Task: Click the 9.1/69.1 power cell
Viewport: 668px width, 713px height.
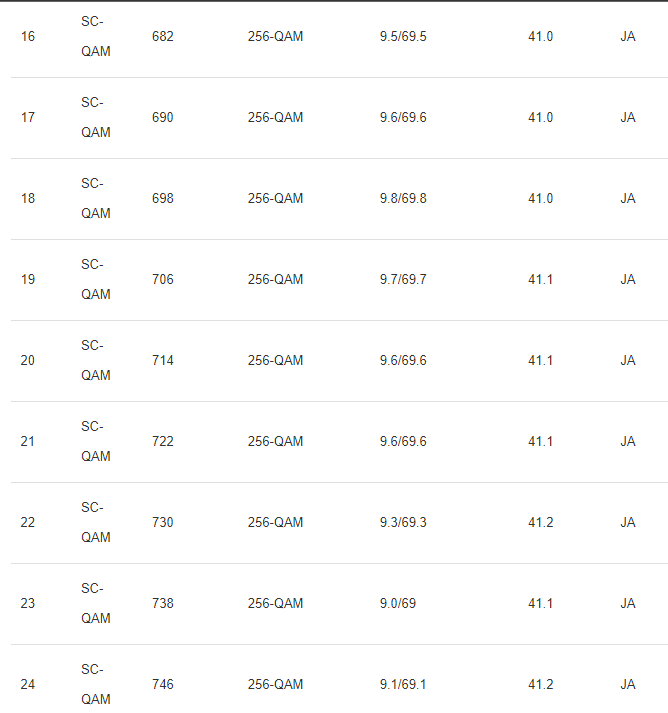Action: (403, 685)
